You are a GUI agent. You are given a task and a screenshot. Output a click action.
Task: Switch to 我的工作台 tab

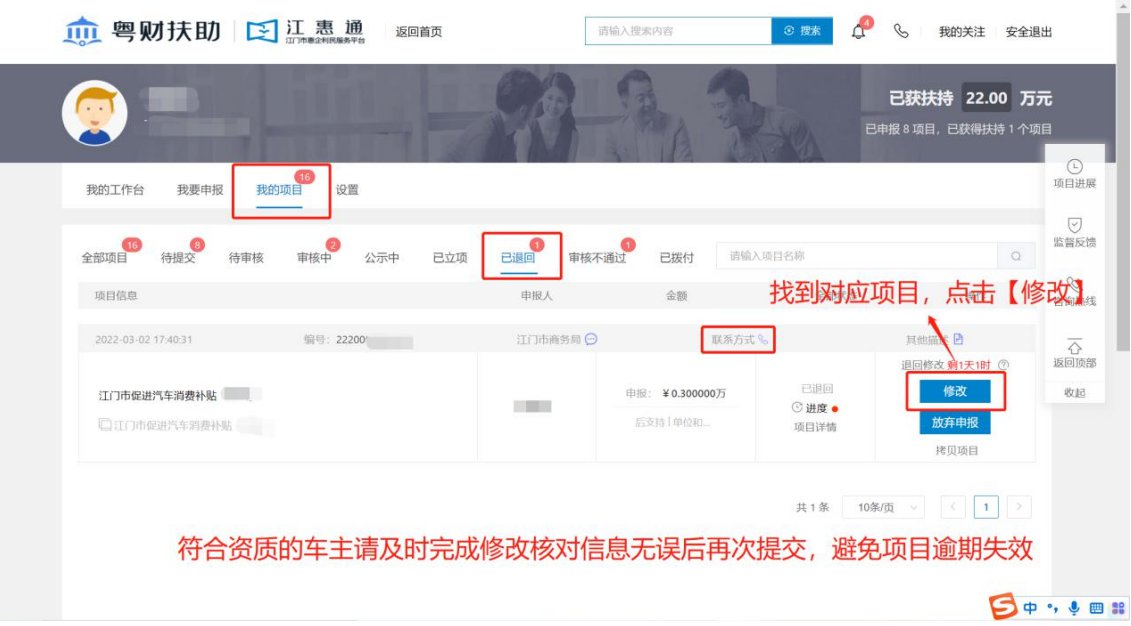click(x=115, y=190)
